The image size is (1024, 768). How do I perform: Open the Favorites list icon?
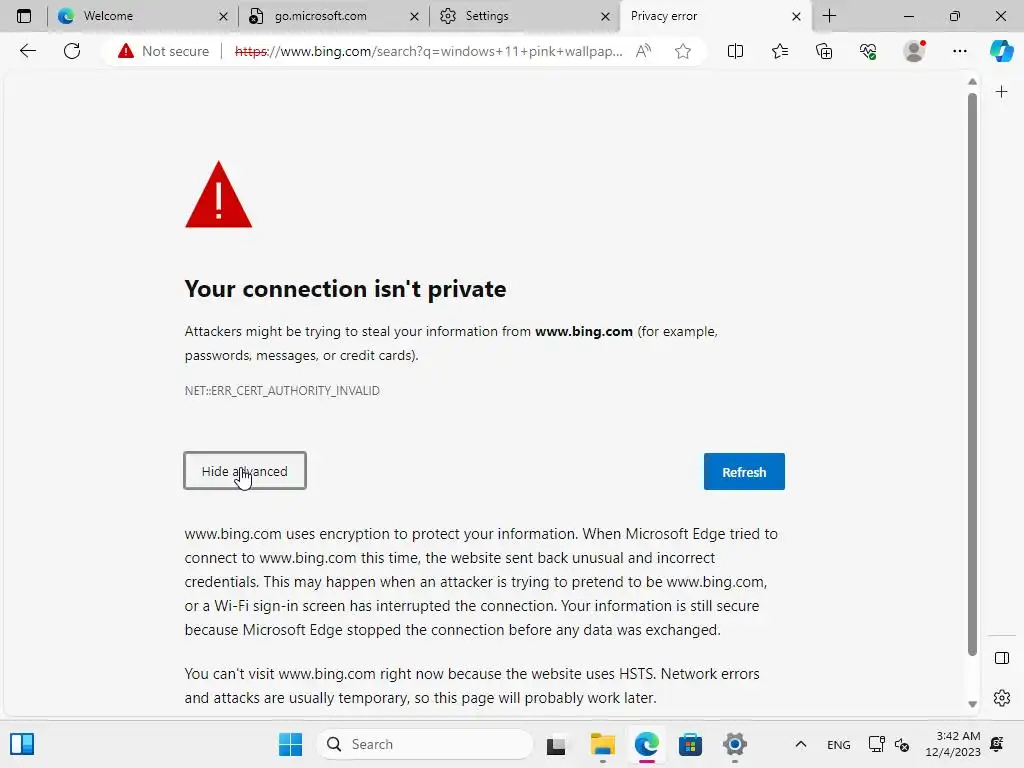(x=780, y=51)
